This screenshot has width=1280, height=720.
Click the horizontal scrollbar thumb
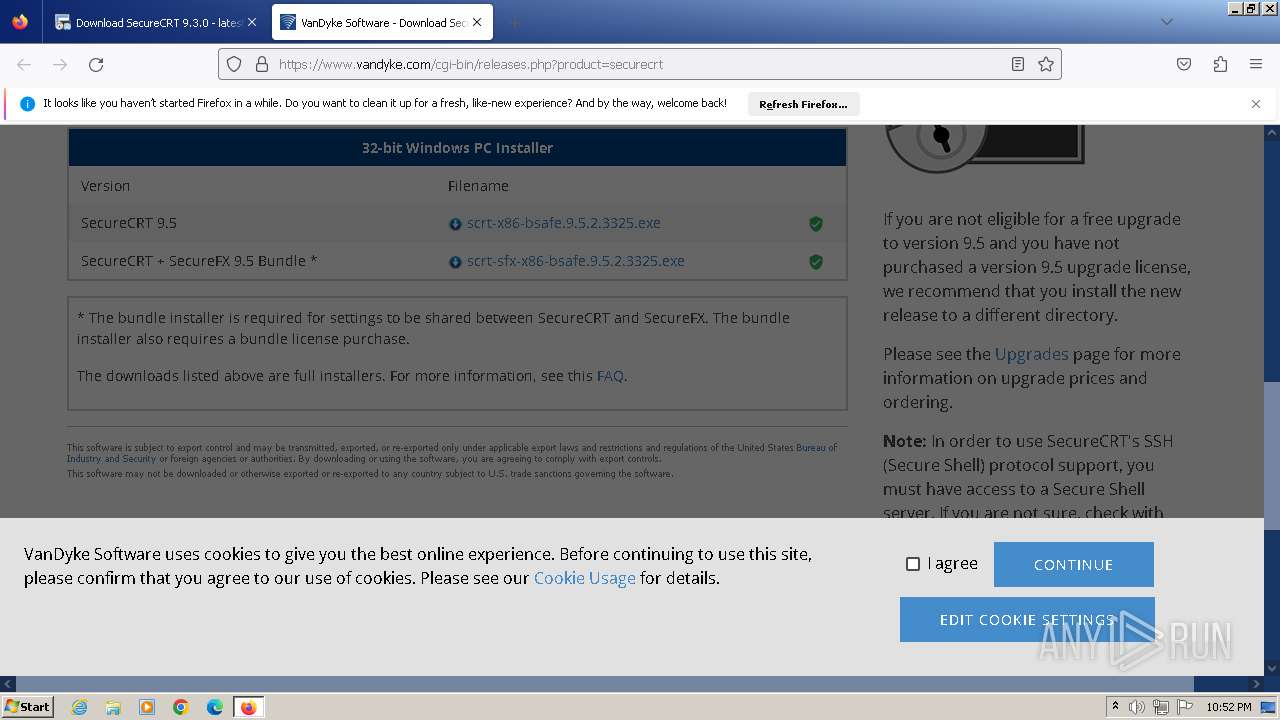(x=604, y=684)
